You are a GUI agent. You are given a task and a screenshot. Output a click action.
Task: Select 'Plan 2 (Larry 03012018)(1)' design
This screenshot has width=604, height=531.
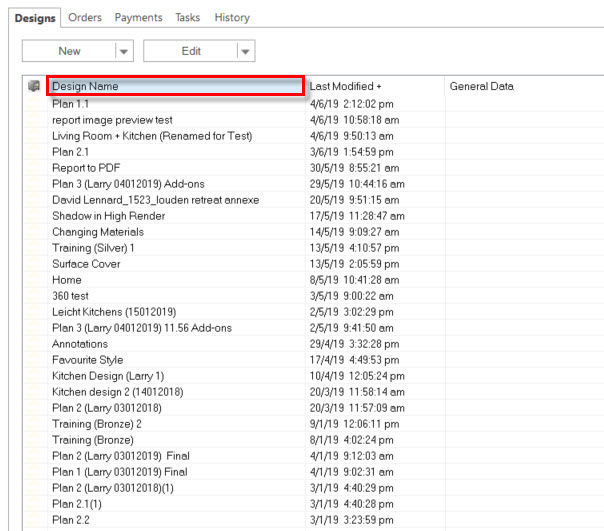[113, 488]
